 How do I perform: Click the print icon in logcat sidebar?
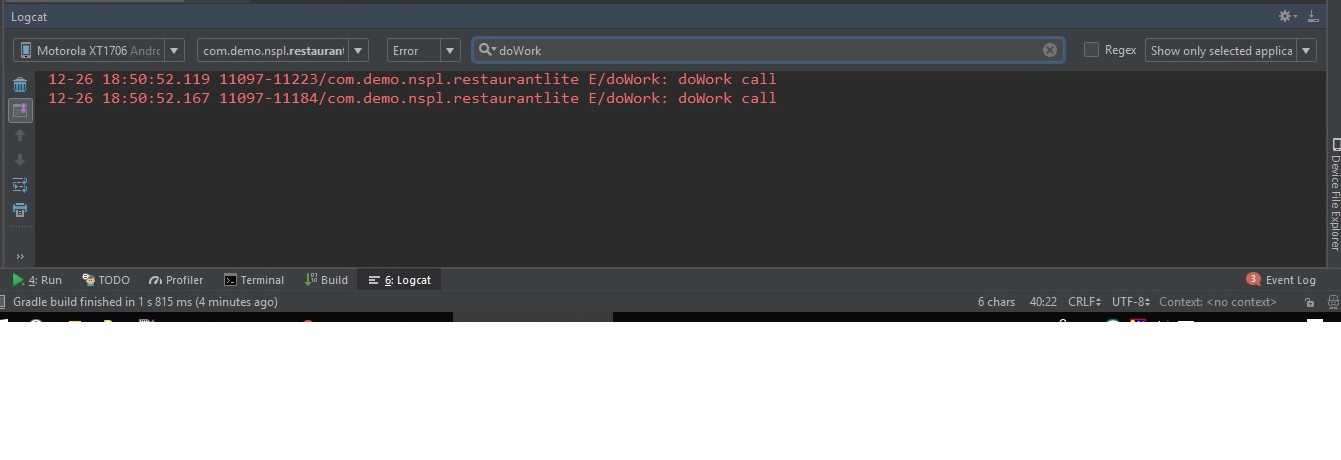click(x=20, y=210)
